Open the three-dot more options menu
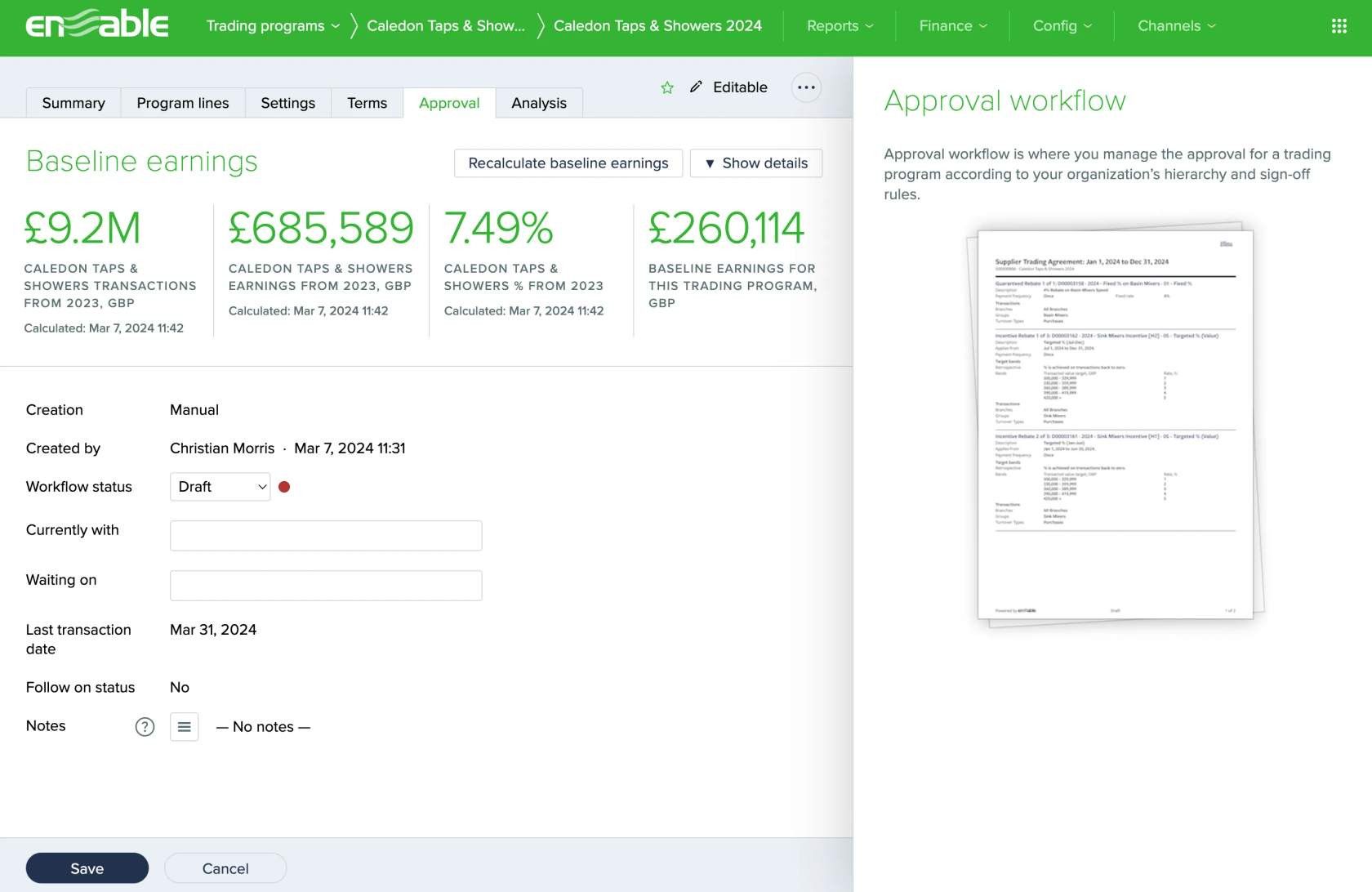This screenshot has width=1372, height=892. click(806, 87)
